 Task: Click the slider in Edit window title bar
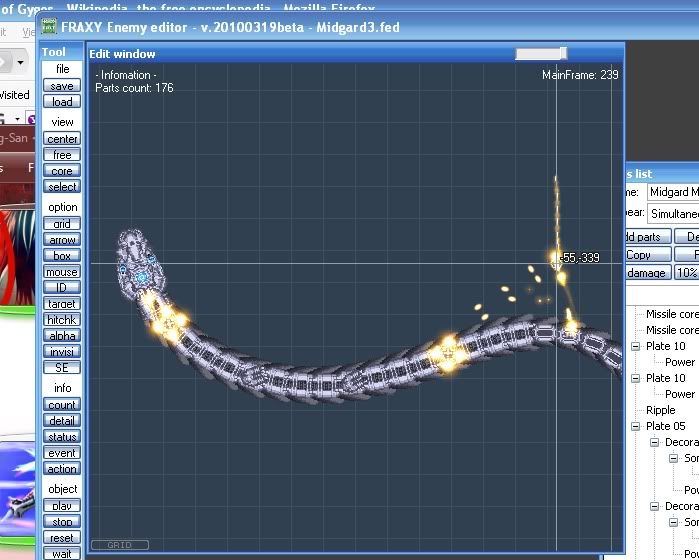coord(541,53)
